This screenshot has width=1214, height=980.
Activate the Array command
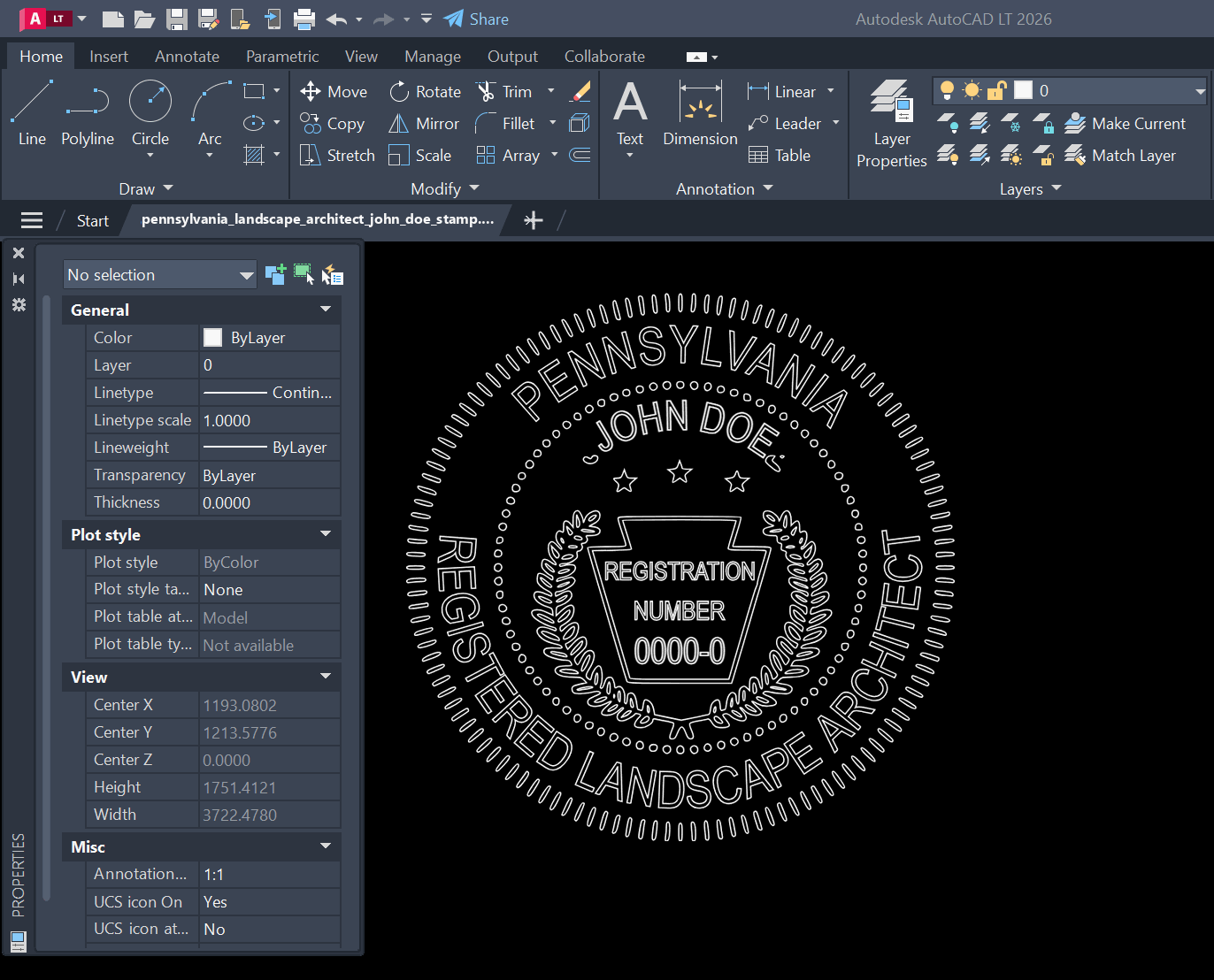tap(508, 155)
